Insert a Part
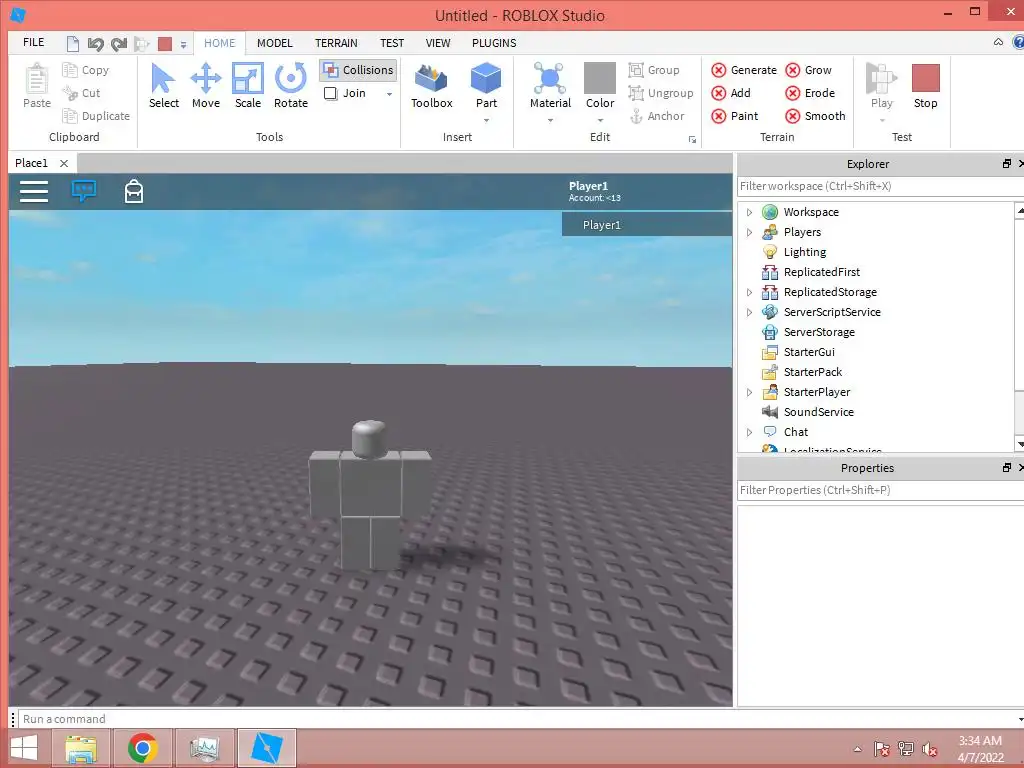1024x768 pixels. click(x=486, y=86)
